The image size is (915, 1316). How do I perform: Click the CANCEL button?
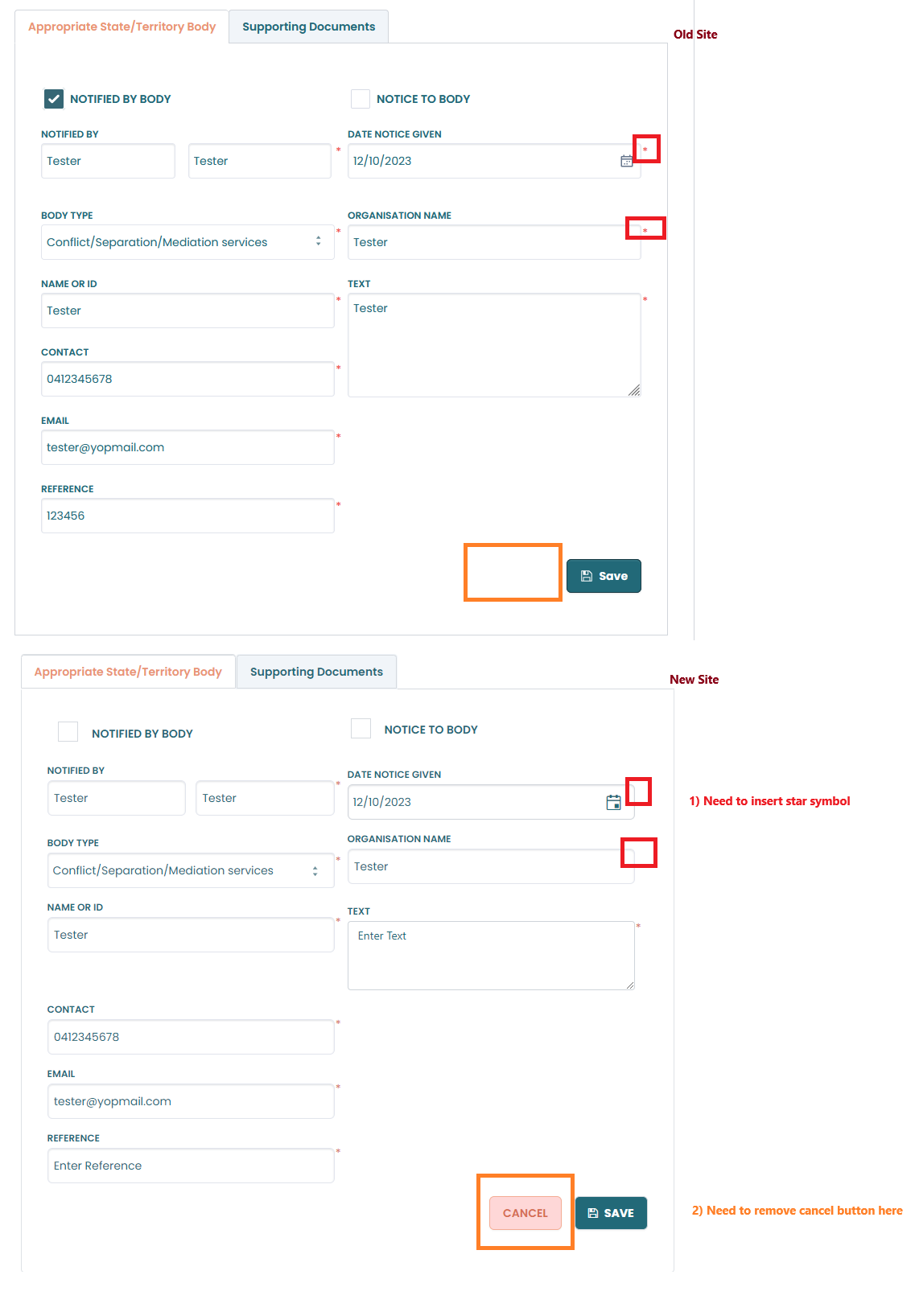(x=526, y=1213)
